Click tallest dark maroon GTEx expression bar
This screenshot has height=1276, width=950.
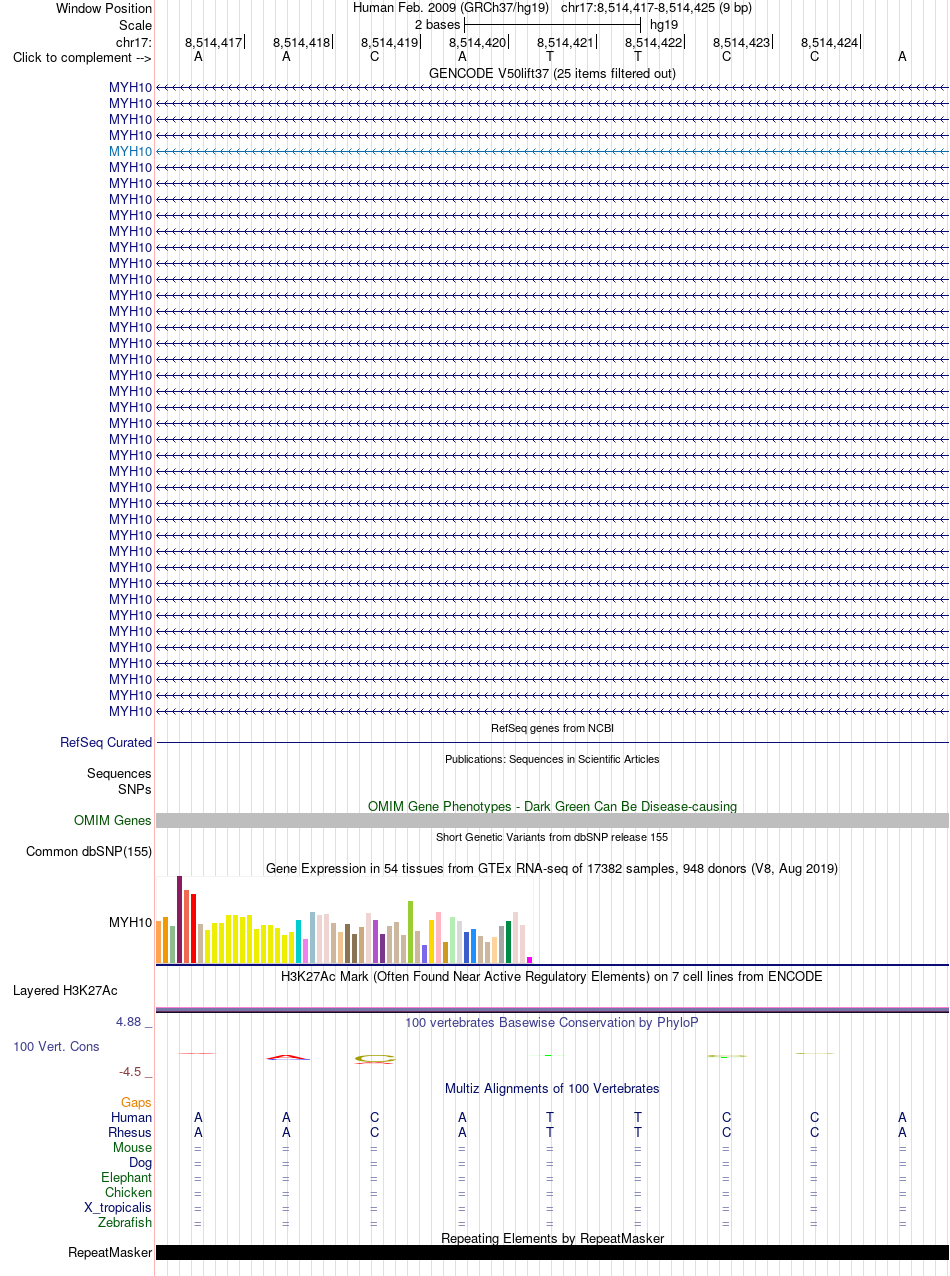pyautogui.click(x=180, y=920)
